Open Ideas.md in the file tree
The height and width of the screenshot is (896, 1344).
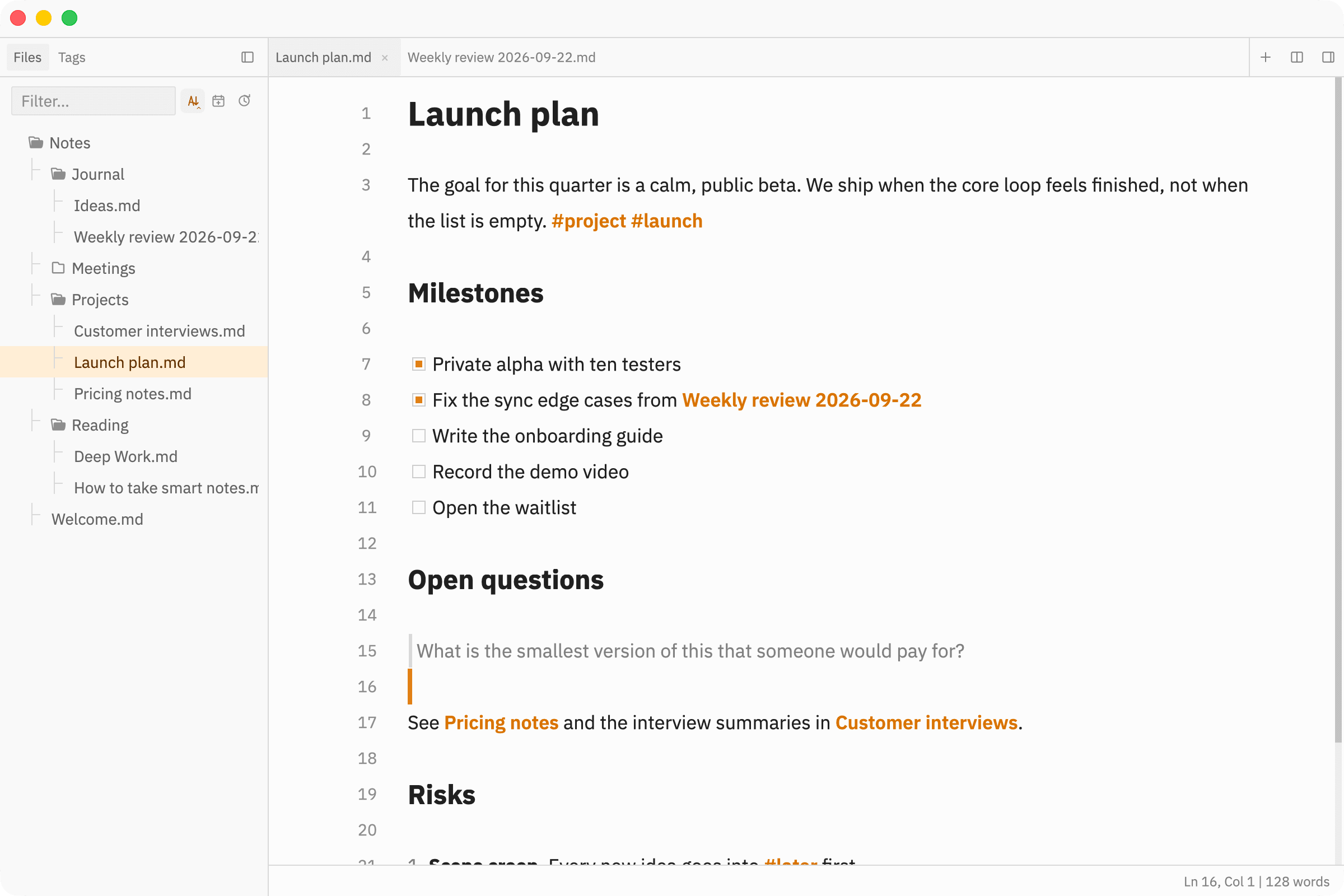pyautogui.click(x=107, y=206)
